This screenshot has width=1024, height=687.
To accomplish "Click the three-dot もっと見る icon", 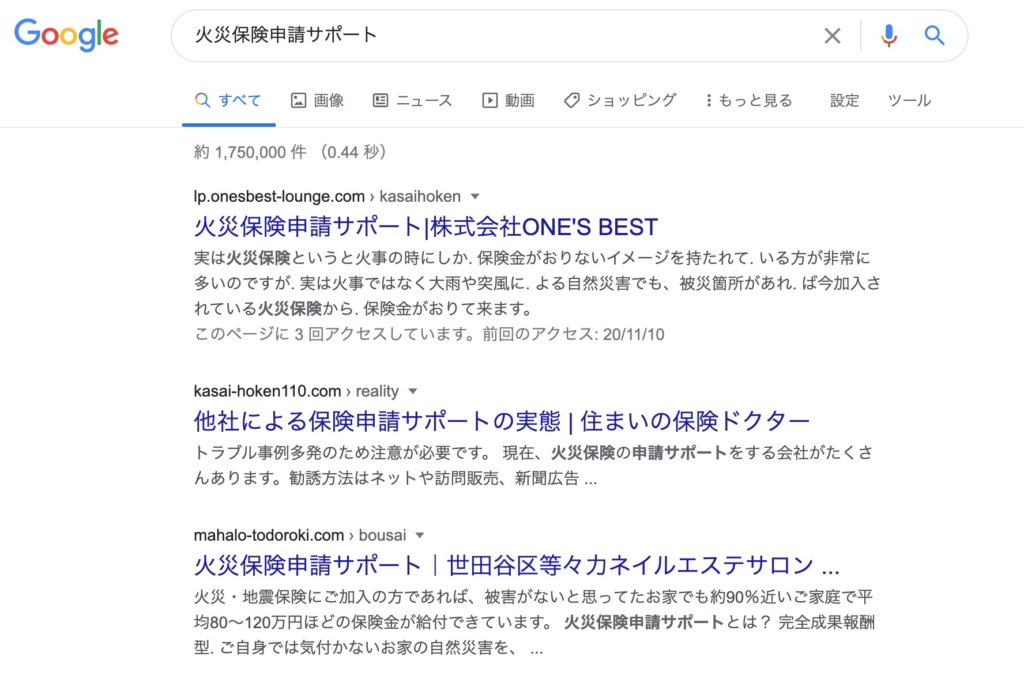I will 711,100.
